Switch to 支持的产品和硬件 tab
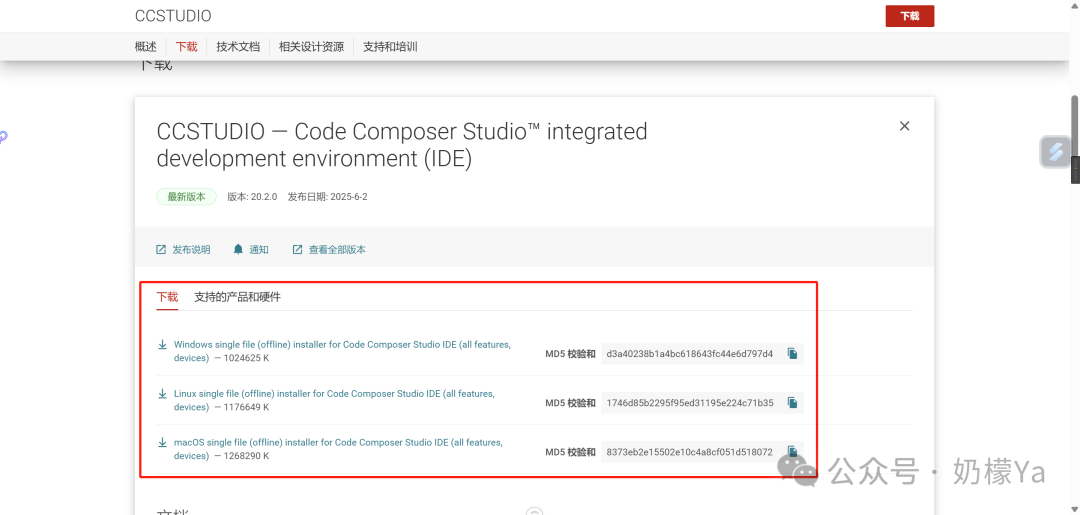 [238, 297]
